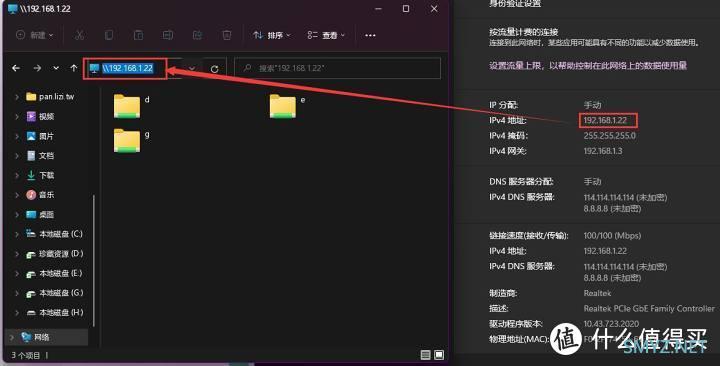Screen dimensions: 720x366
Task: Switch to large icons view in status bar
Action: click(439, 355)
